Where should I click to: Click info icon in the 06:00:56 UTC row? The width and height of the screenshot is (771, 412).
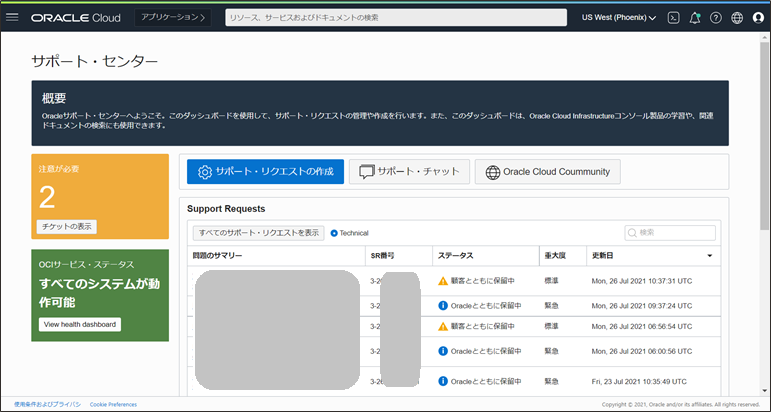pos(443,351)
